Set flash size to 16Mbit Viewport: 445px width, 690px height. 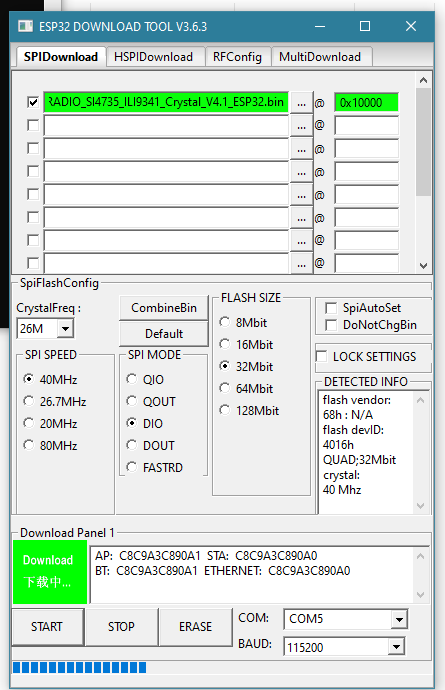click(225, 345)
